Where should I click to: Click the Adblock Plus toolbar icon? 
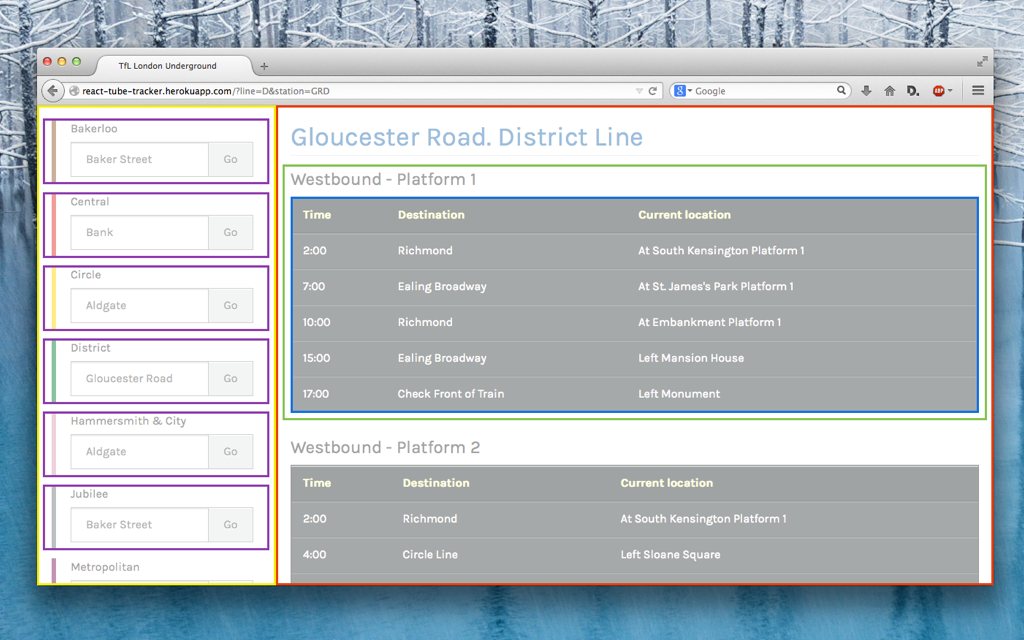pyautogui.click(x=939, y=90)
